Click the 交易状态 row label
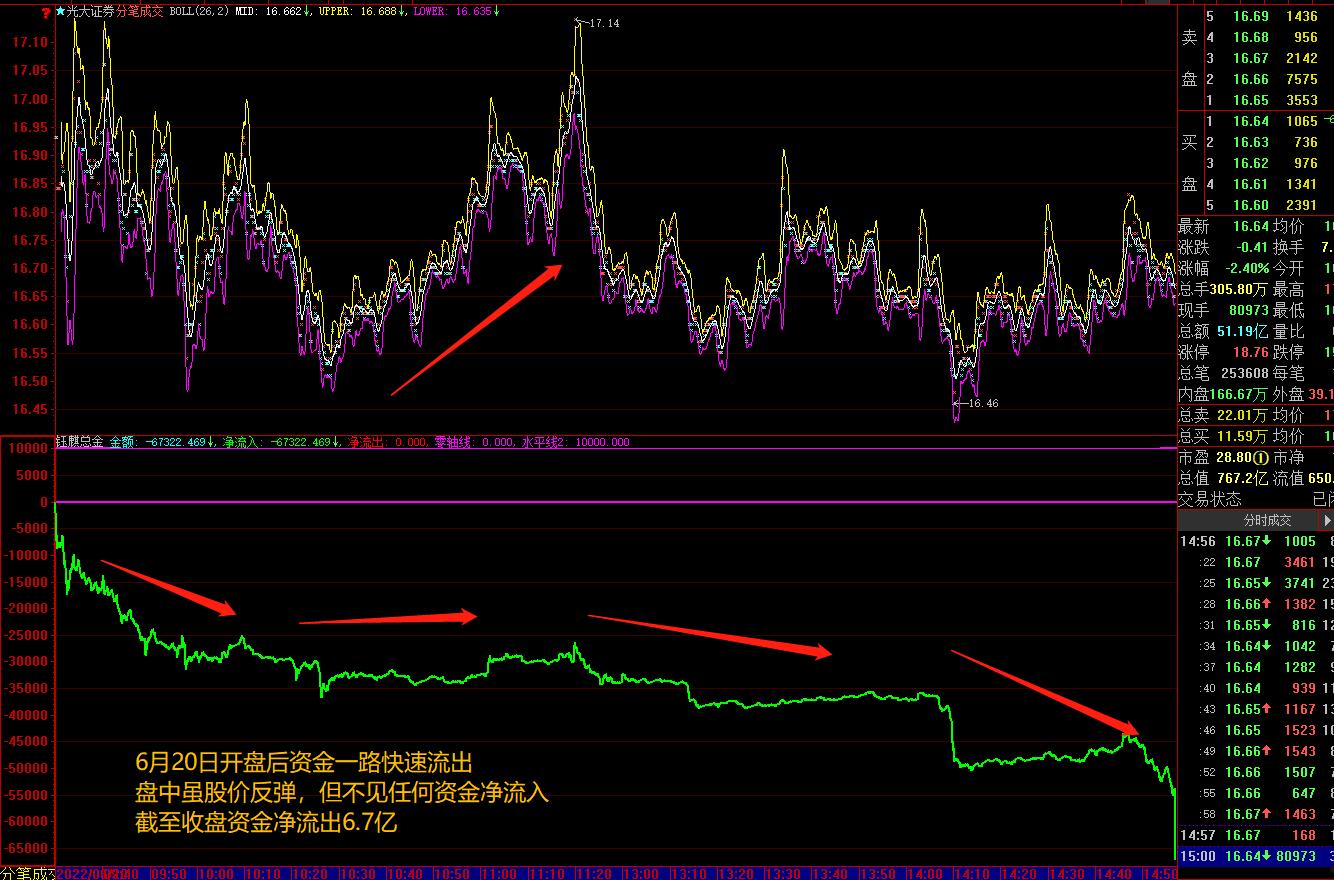Viewport: 1334px width, 880px height. (x=1210, y=499)
